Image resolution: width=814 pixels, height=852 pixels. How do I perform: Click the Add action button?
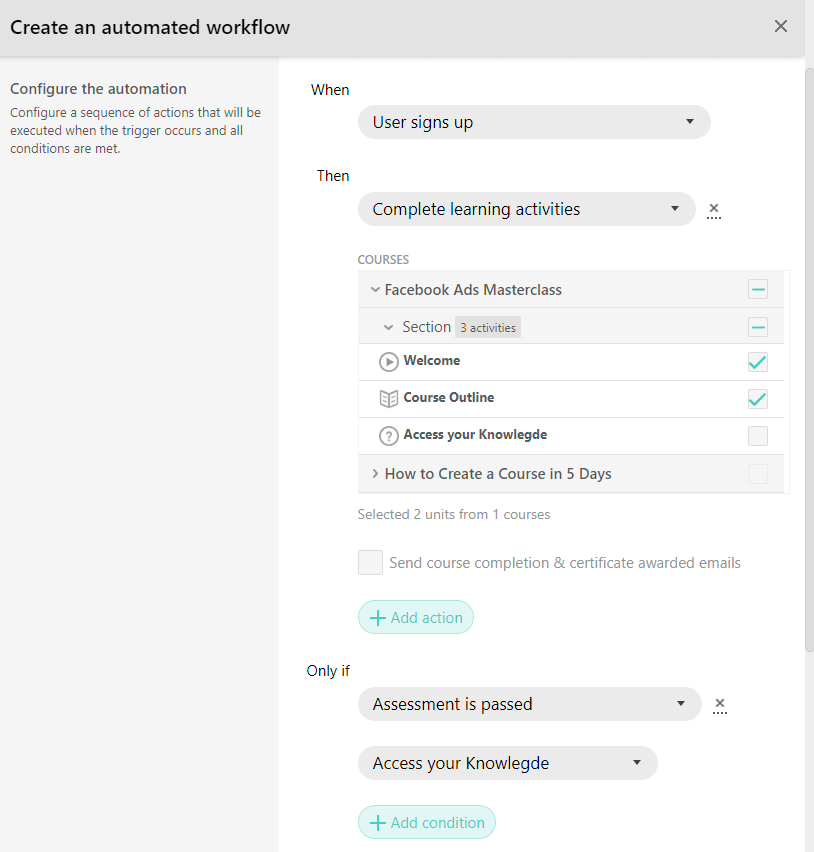[x=416, y=618]
